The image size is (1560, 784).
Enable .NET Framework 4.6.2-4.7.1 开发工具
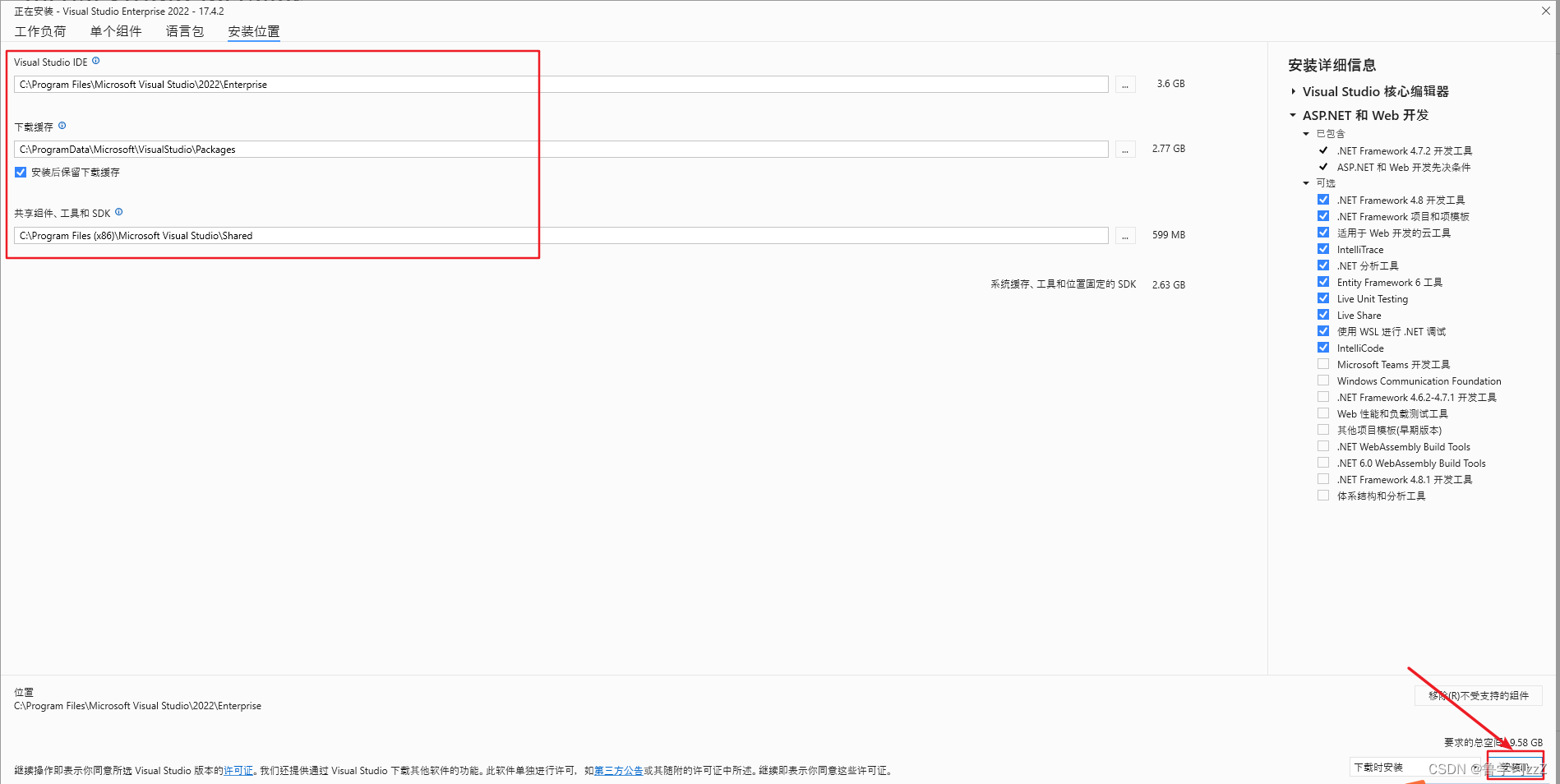coord(1323,397)
